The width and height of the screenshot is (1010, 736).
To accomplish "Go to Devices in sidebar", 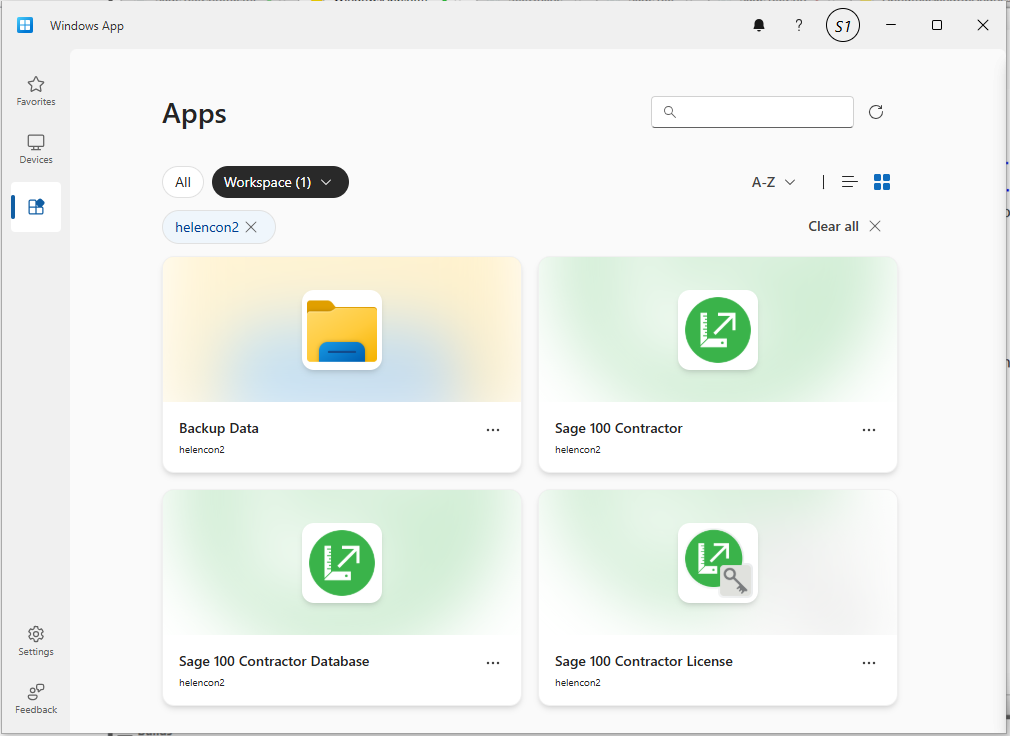I will pos(36,149).
